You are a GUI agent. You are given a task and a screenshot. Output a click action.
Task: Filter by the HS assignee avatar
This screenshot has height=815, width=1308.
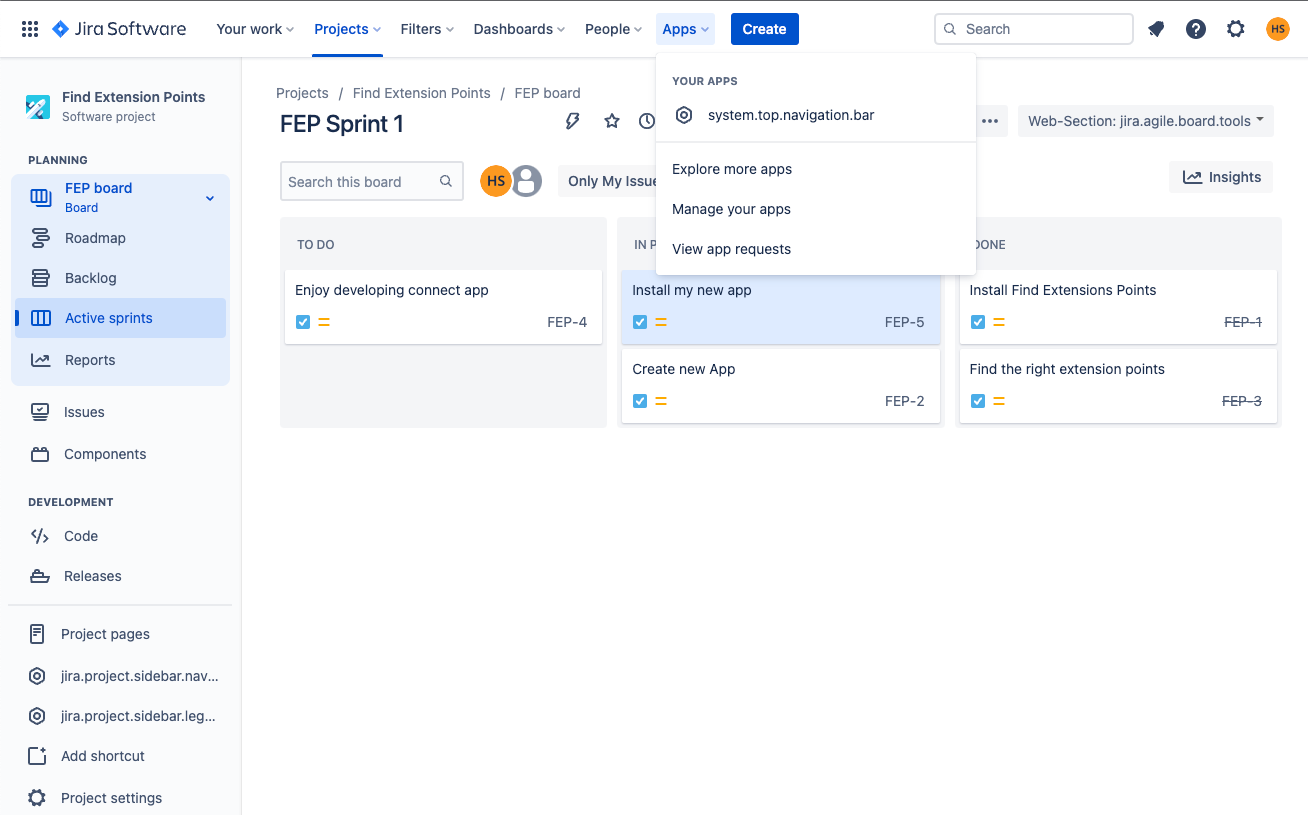pyautogui.click(x=496, y=181)
